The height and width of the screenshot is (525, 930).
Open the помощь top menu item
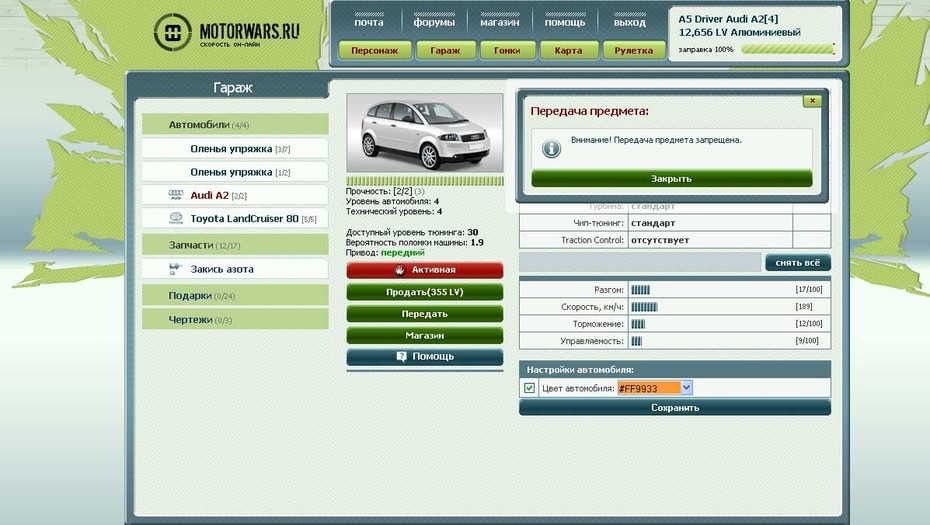pyautogui.click(x=565, y=22)
